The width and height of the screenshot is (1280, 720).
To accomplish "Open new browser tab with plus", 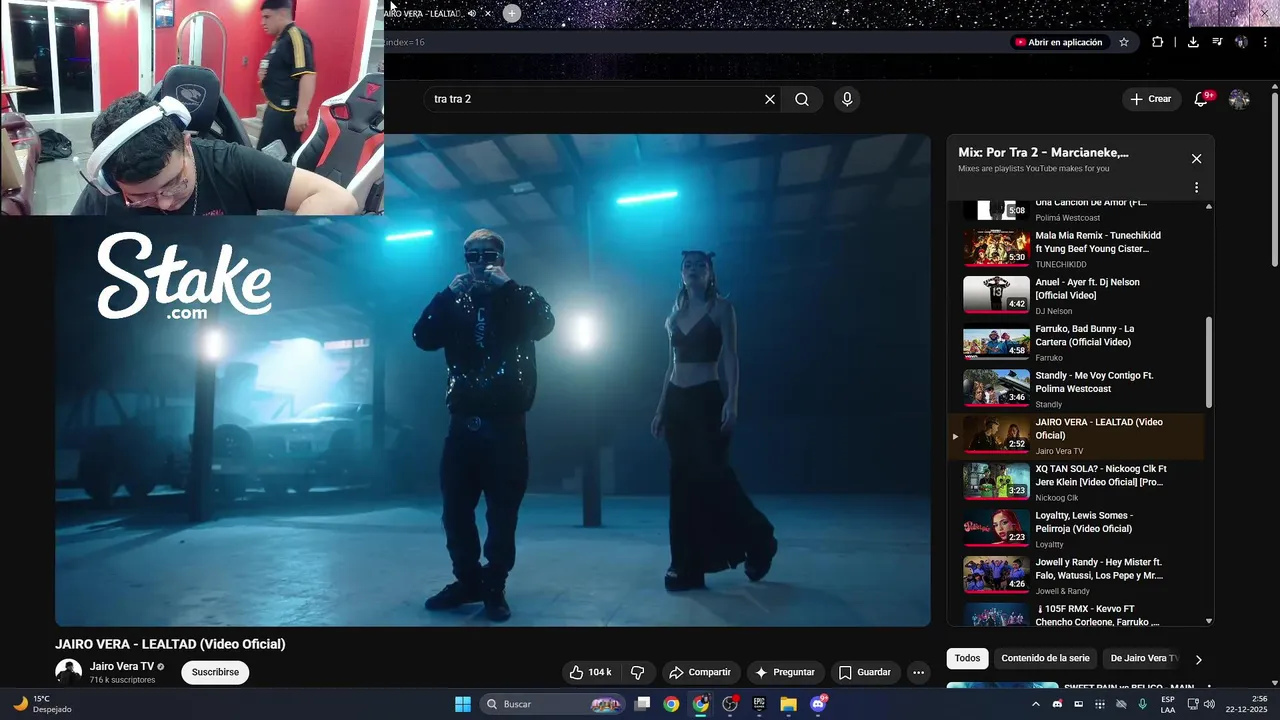I will tap(511, 13).
